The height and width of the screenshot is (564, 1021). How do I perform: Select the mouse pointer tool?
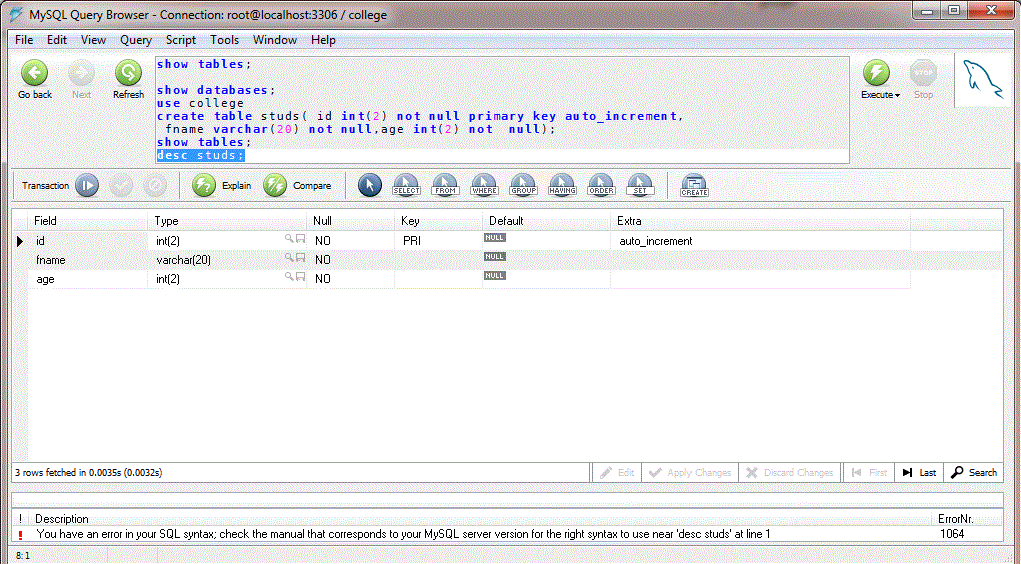370,185
